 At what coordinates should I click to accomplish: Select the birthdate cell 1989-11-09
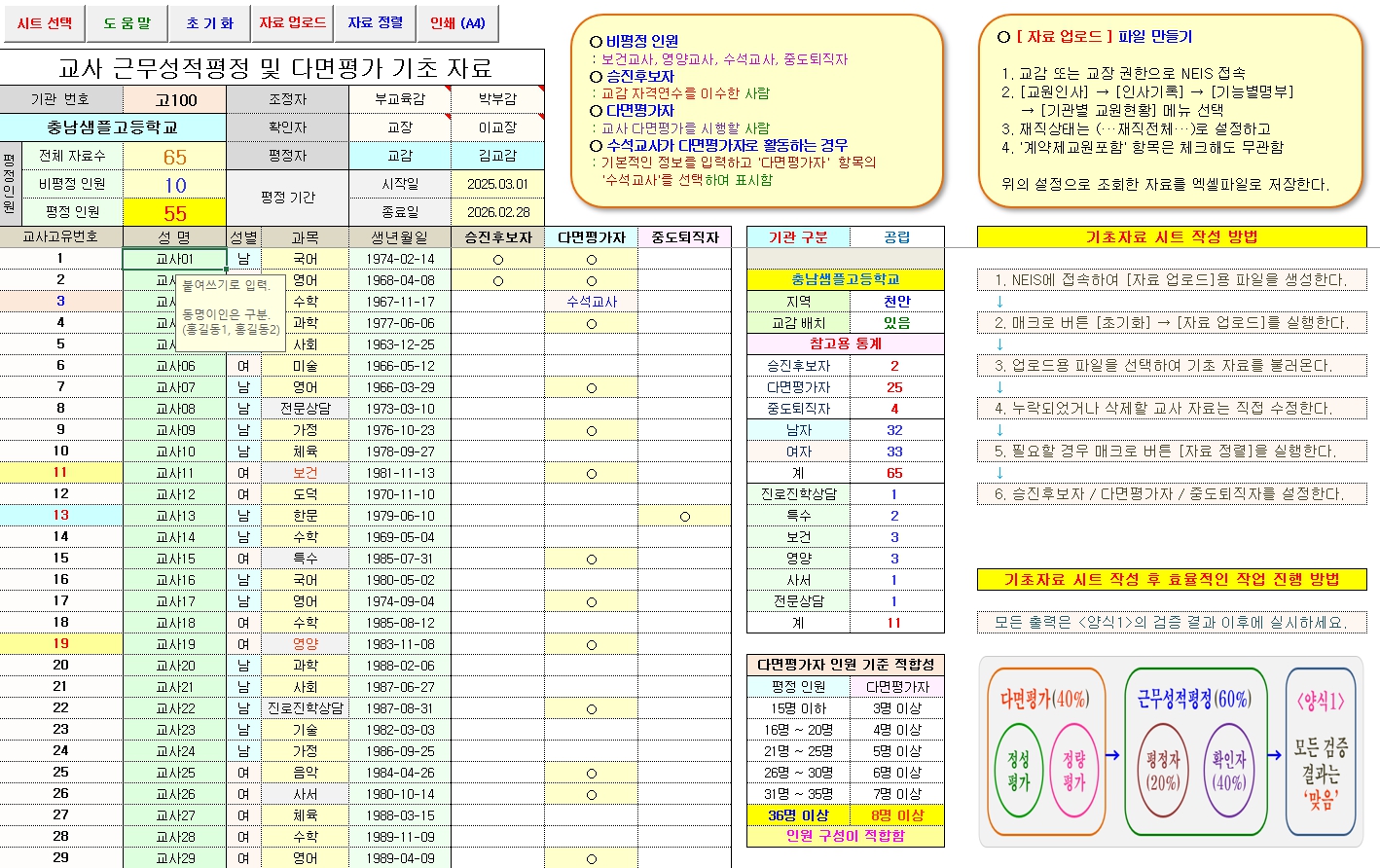400,837
